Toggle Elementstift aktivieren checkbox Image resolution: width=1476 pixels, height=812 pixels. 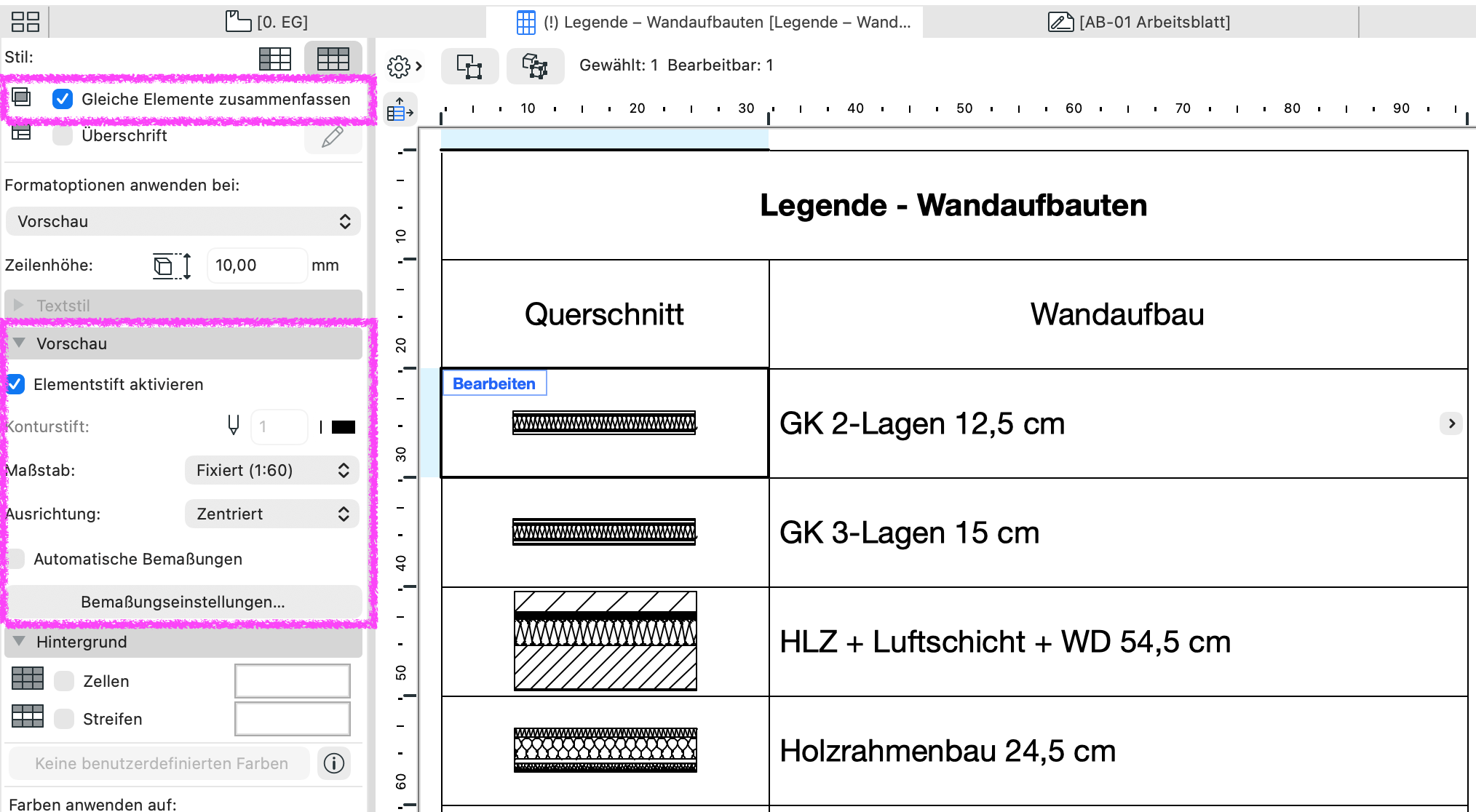15,384
